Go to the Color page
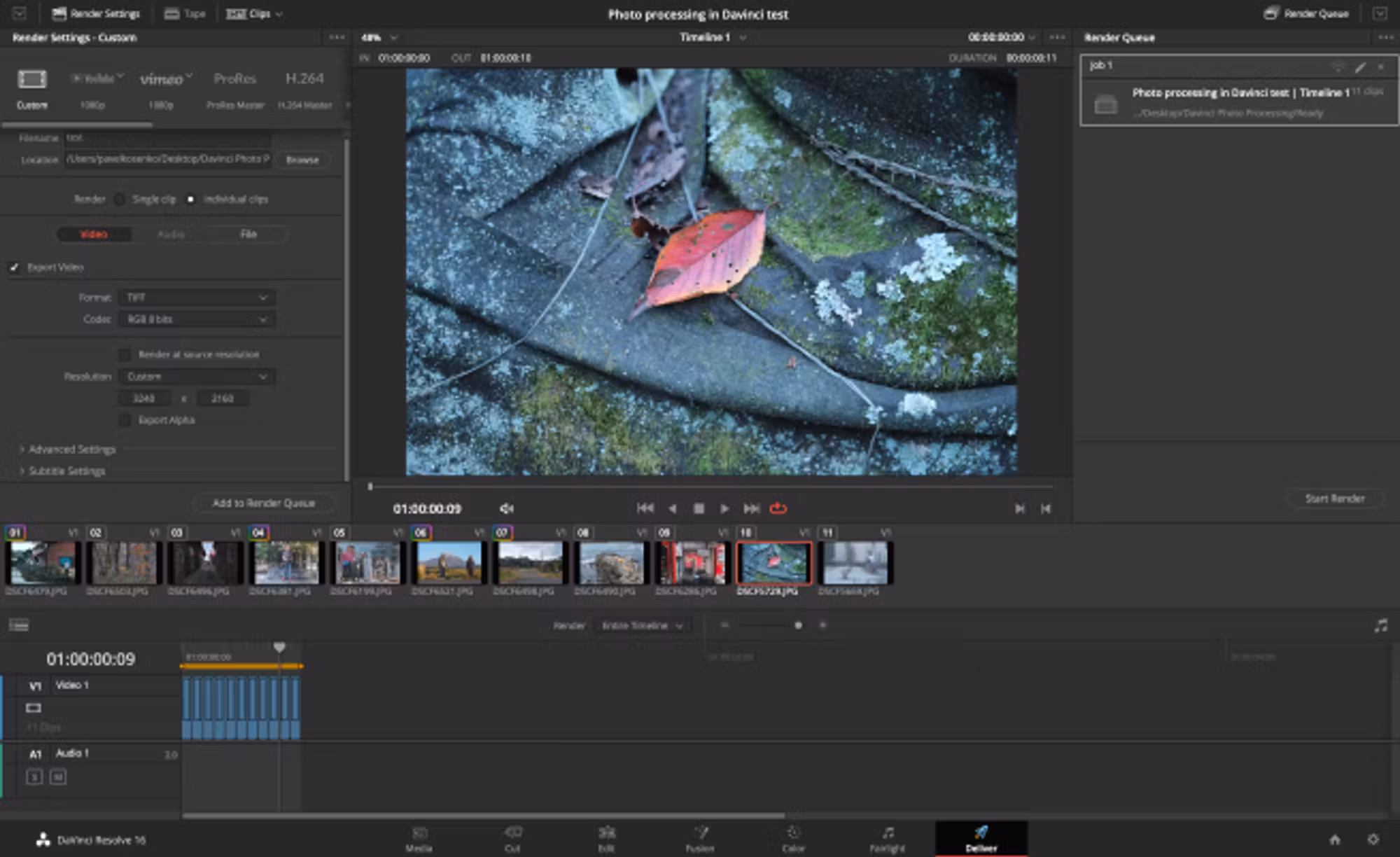The height and width of the screenshot is (857, 1400). click(793, 839)
